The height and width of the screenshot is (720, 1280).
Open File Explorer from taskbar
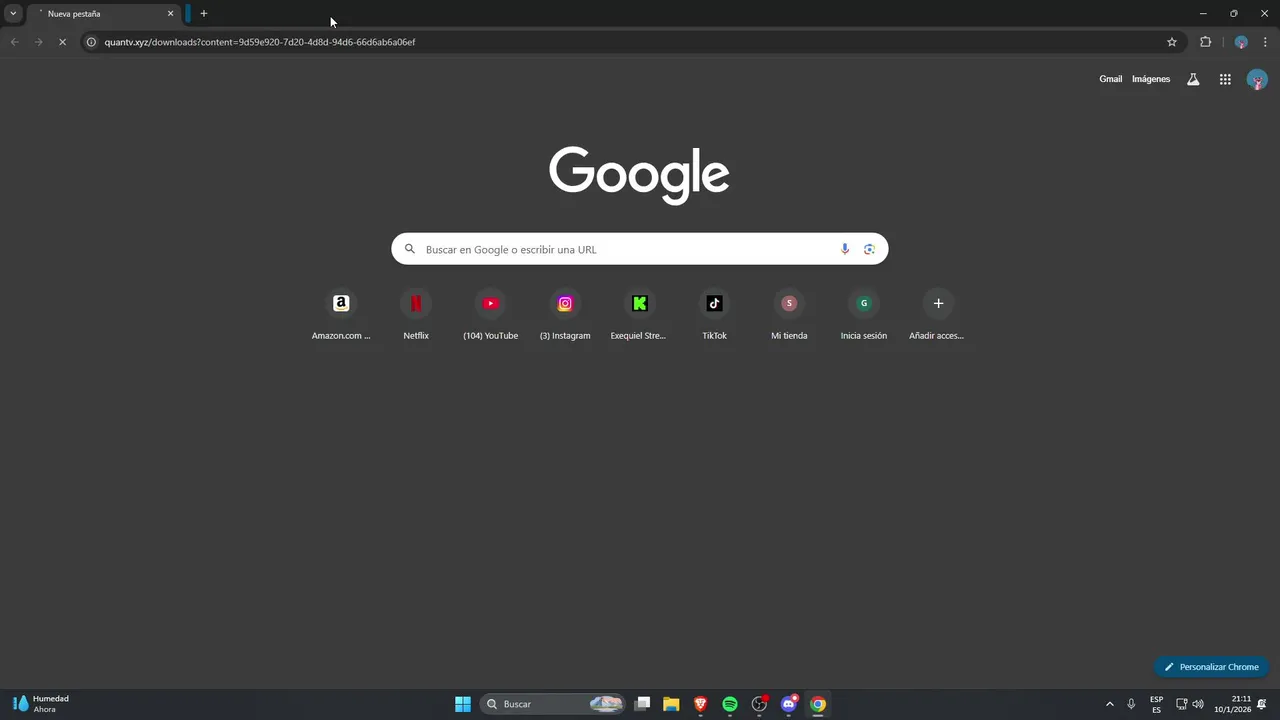coord(671,704)
